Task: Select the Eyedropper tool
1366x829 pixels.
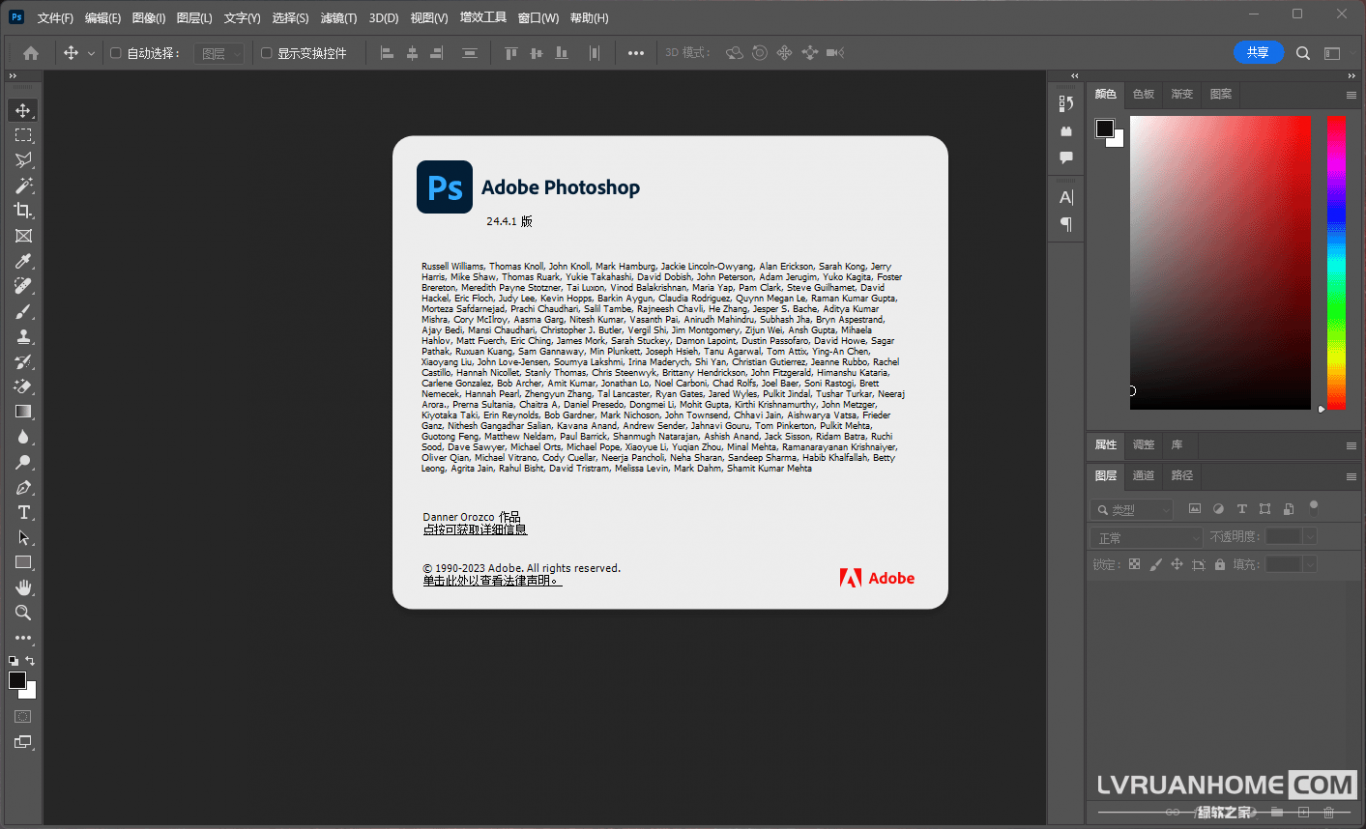Action: tap(23, 261)
